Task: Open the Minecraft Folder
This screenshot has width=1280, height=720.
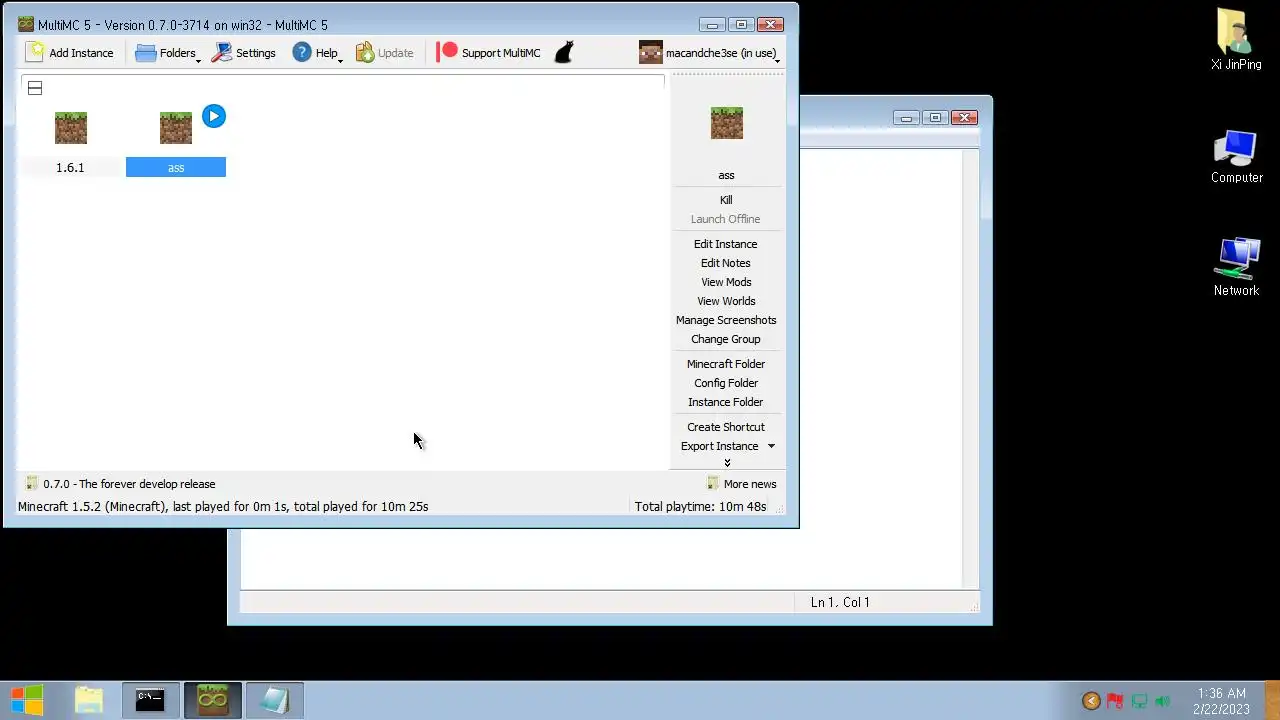Action: pyautogui.click(x=726, y=364)
